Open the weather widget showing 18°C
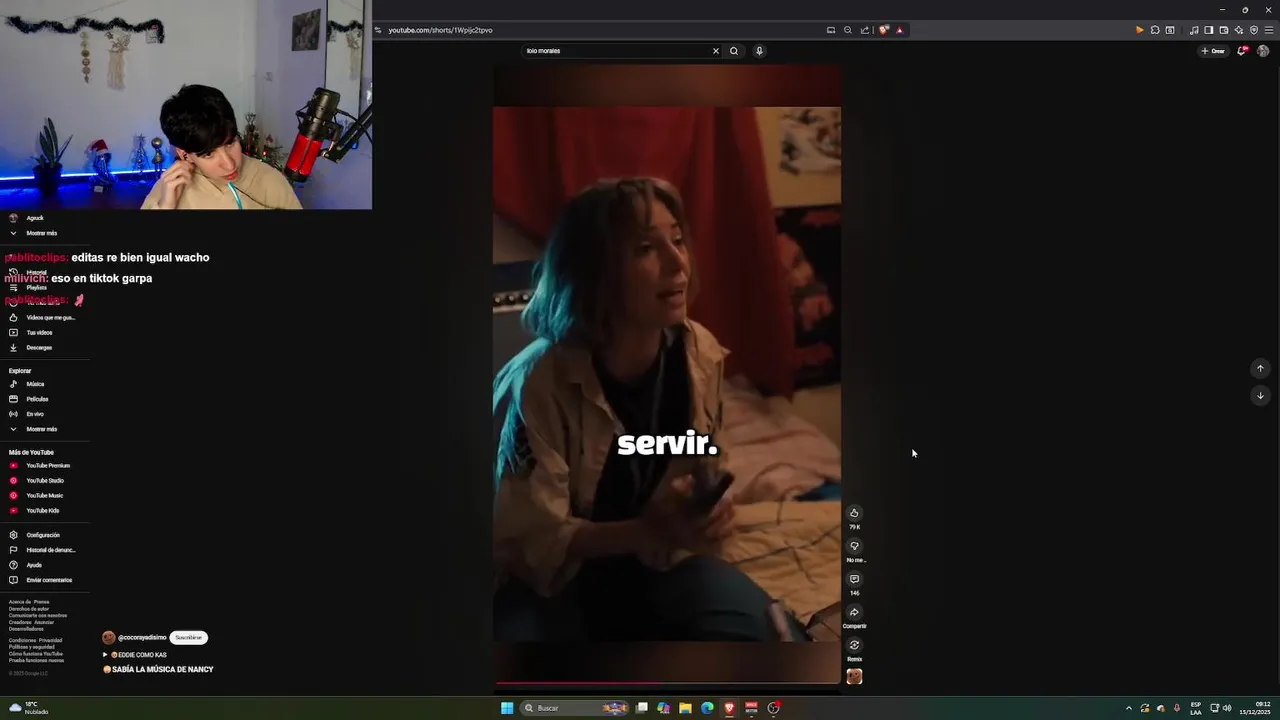The height and width of the screenshot is (720, 1280). click(x=29, y=708)
